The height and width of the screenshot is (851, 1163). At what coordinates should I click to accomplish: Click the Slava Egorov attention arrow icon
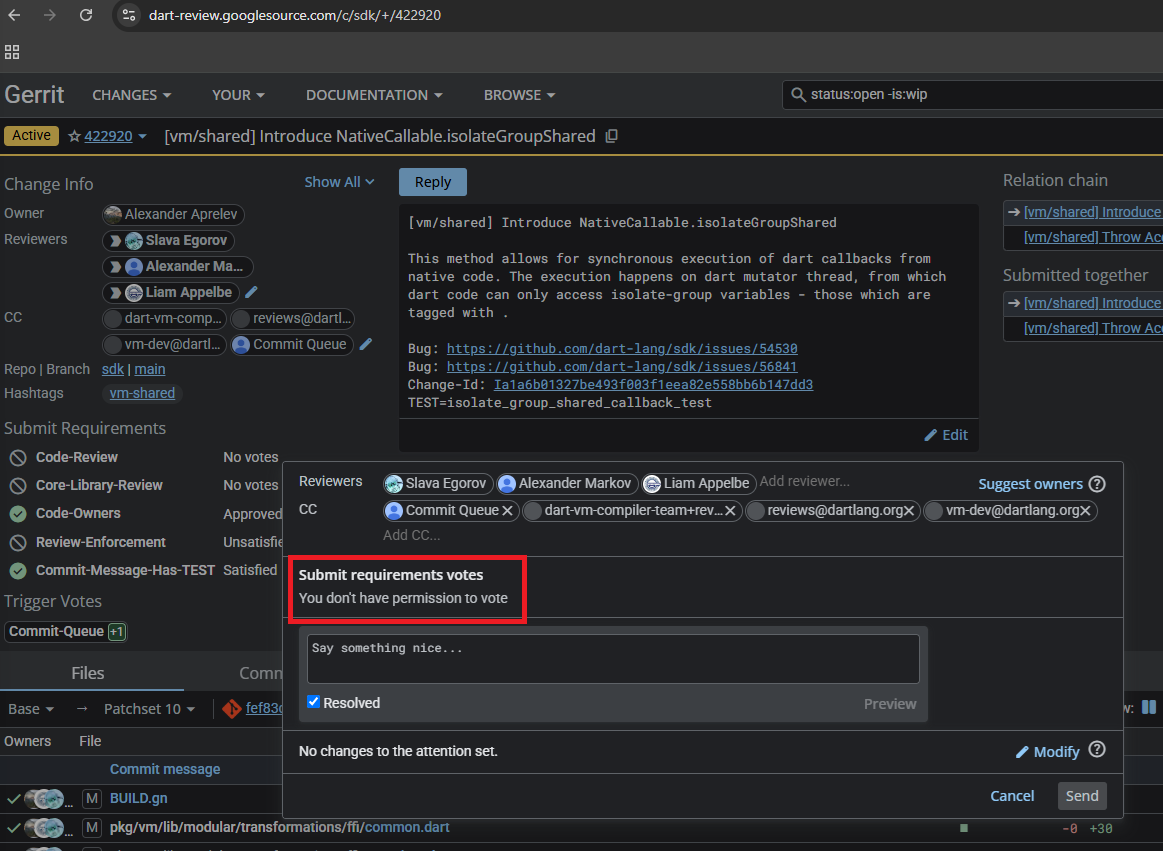click(x=115, y=240)
